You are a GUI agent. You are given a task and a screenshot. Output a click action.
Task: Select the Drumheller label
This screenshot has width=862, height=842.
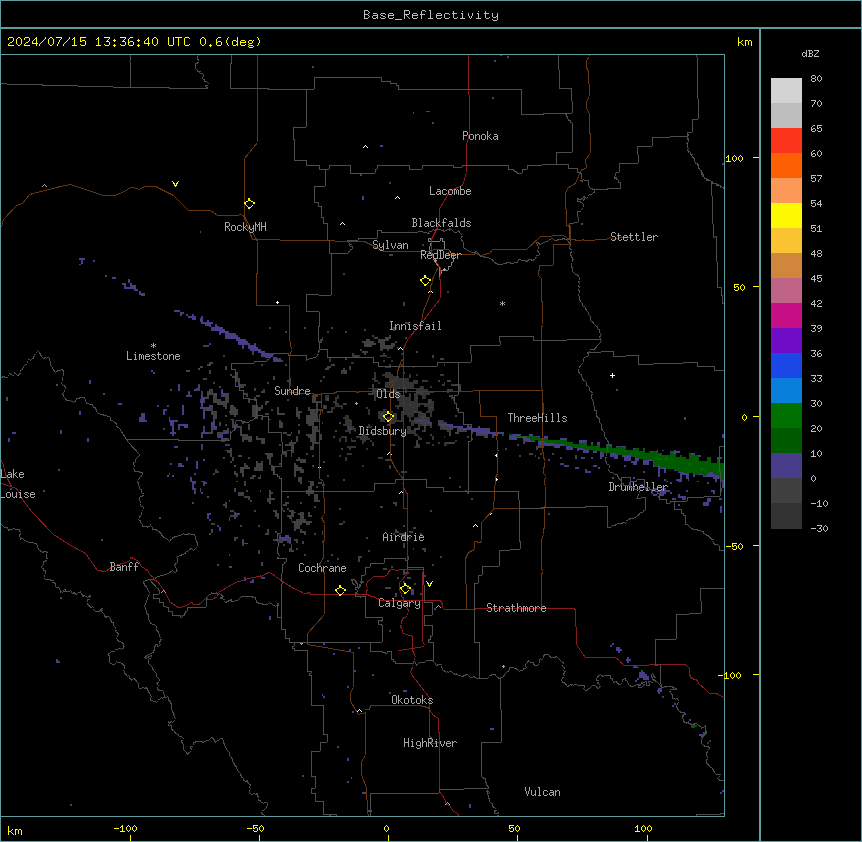[x=638, y=487]
